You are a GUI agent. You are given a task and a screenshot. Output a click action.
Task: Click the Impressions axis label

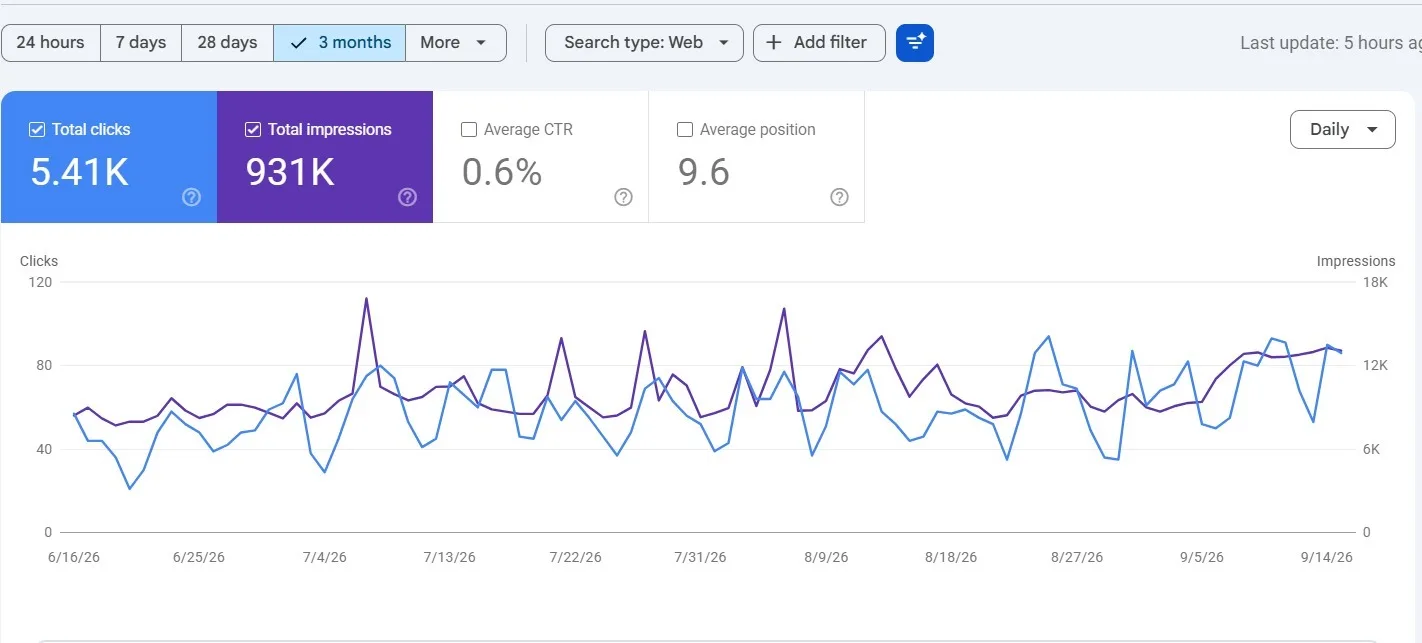(x=1356, y=261)
